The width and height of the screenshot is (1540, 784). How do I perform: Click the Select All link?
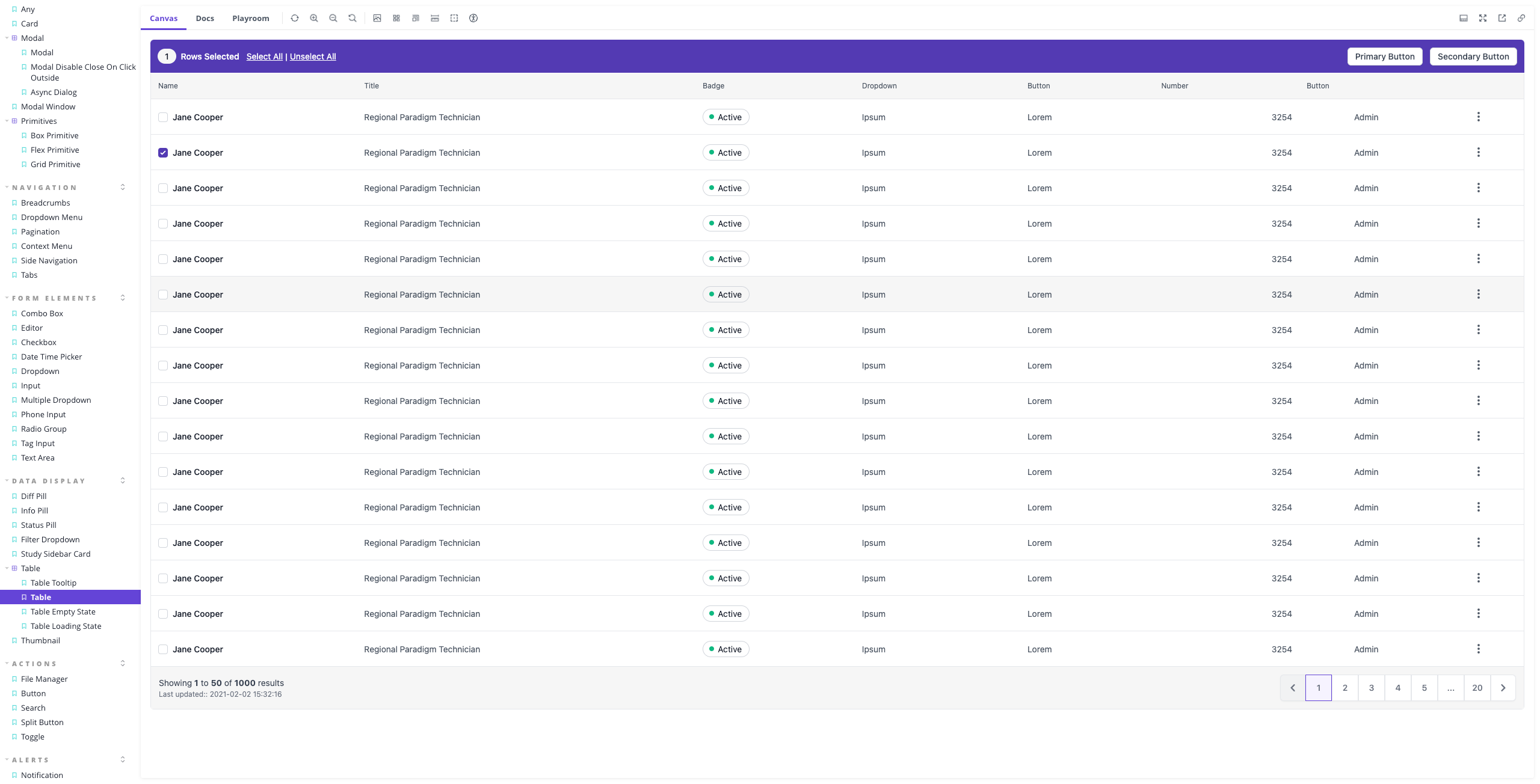click(x=264, y=57)
